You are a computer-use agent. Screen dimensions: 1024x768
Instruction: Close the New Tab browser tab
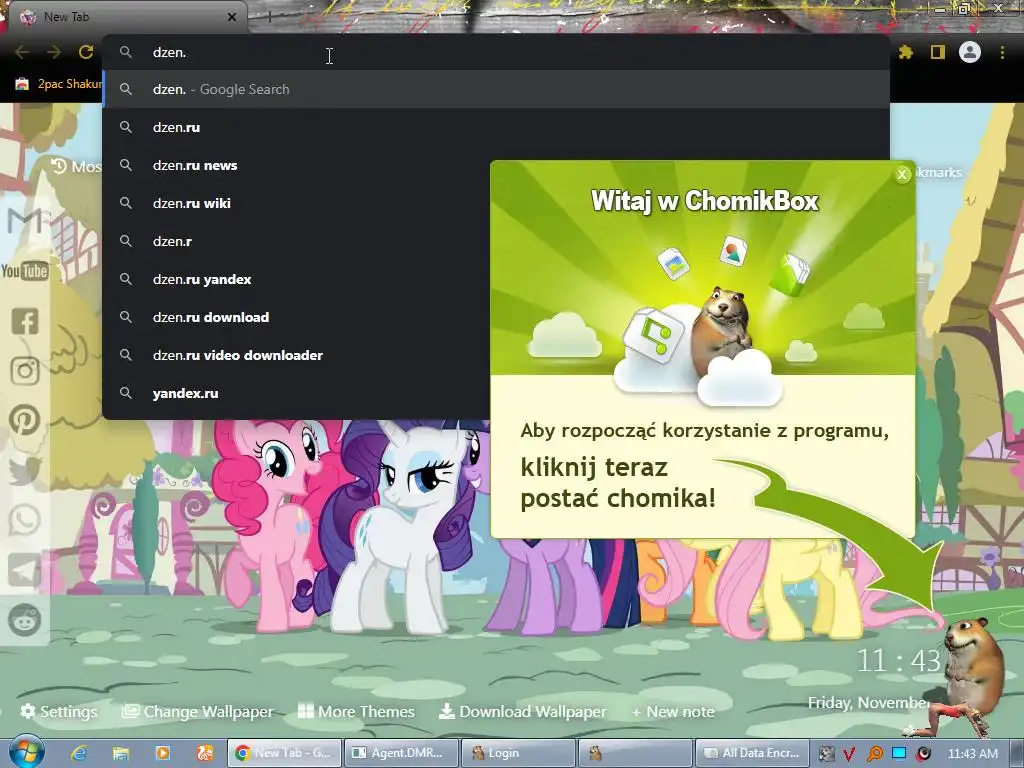click(x=232, y=17)
